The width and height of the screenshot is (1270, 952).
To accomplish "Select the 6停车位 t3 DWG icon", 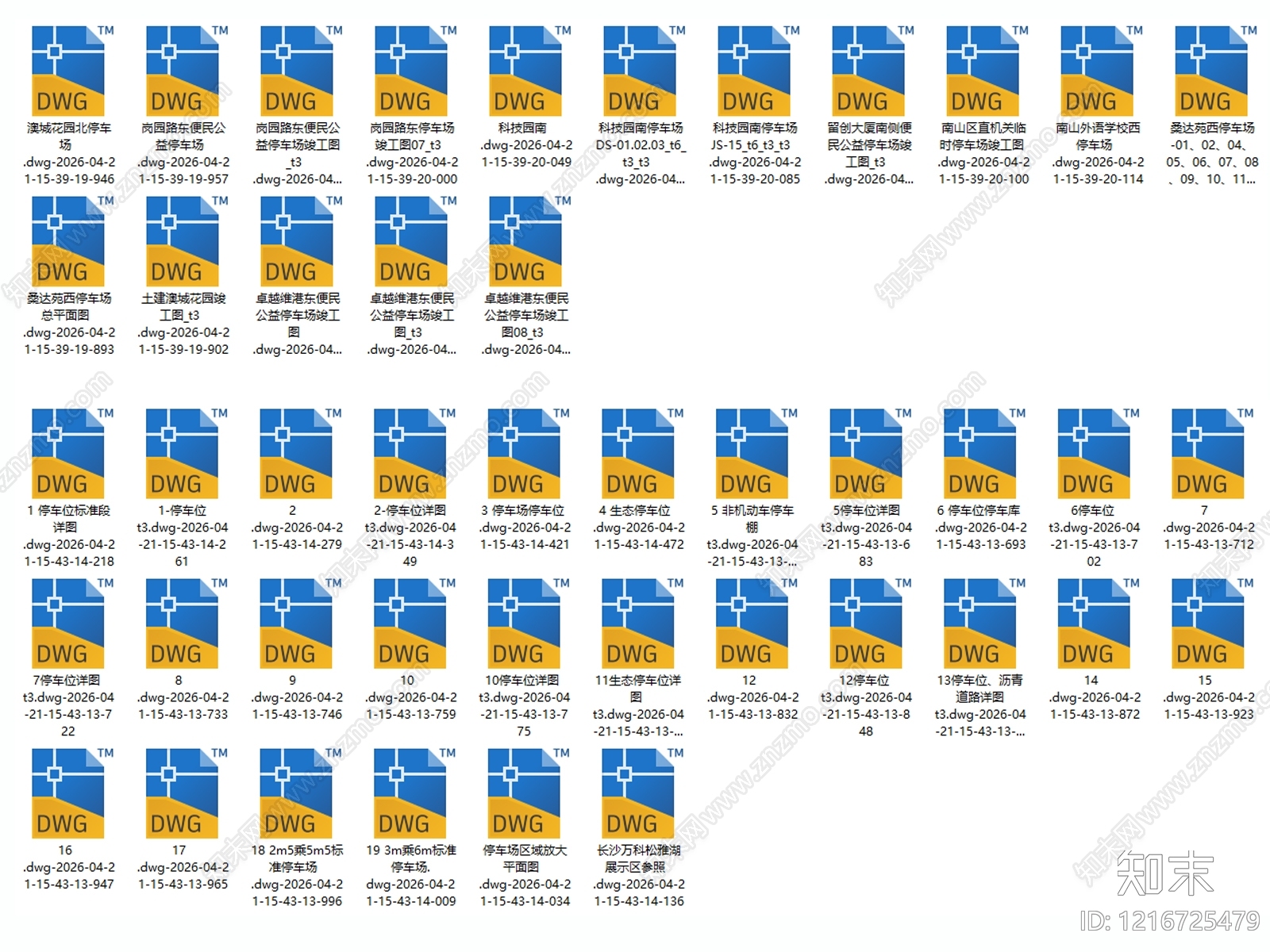I will pos(1095,453).
